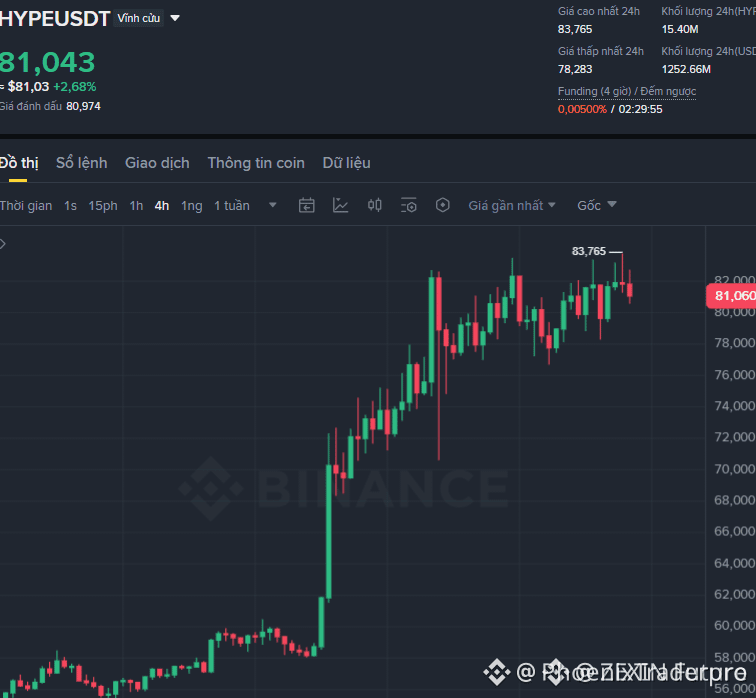
Task: Open the technical indicators line-chart icon
Action: click(x=340, y=205)
